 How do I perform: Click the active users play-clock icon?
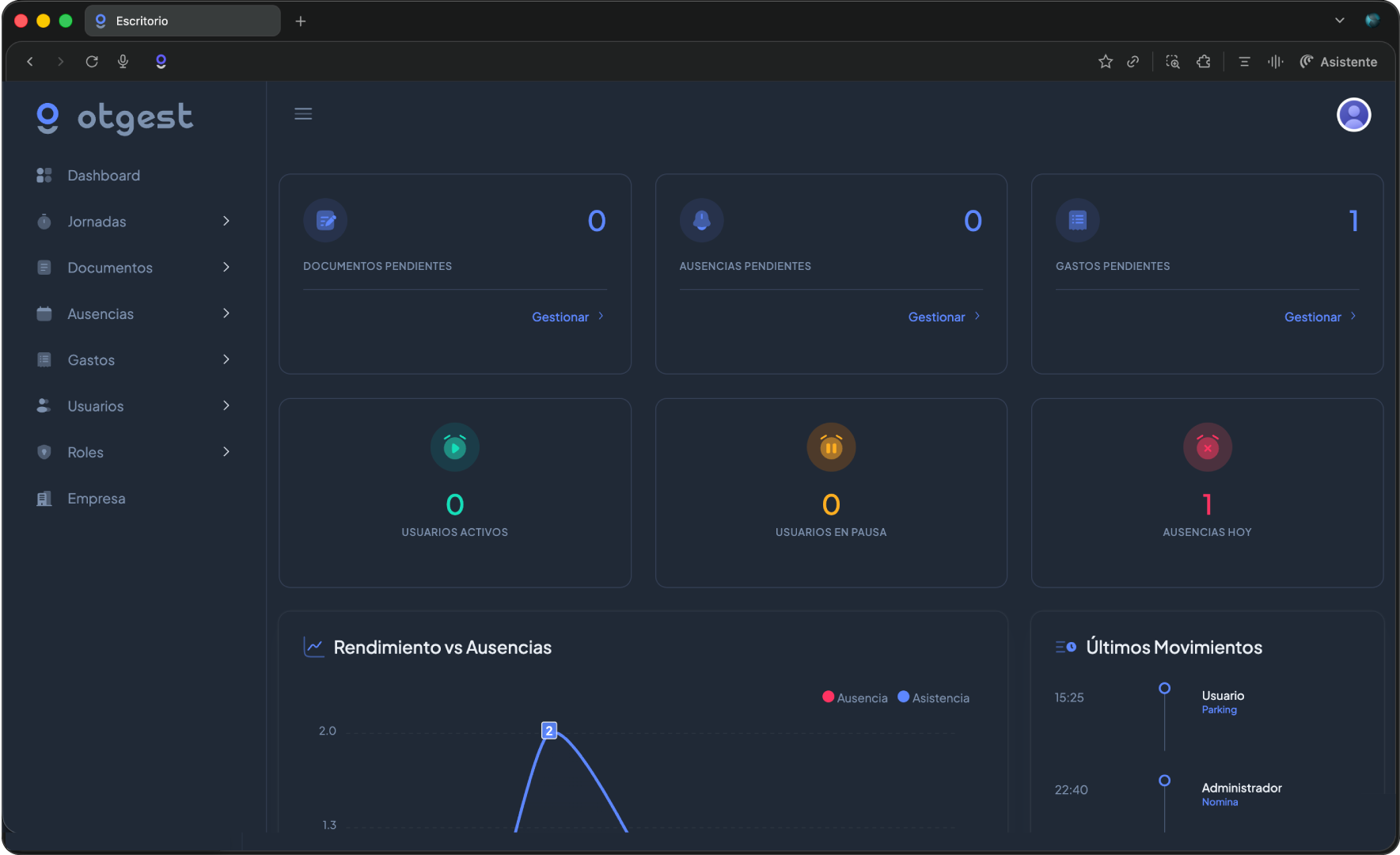coord(455,447)
